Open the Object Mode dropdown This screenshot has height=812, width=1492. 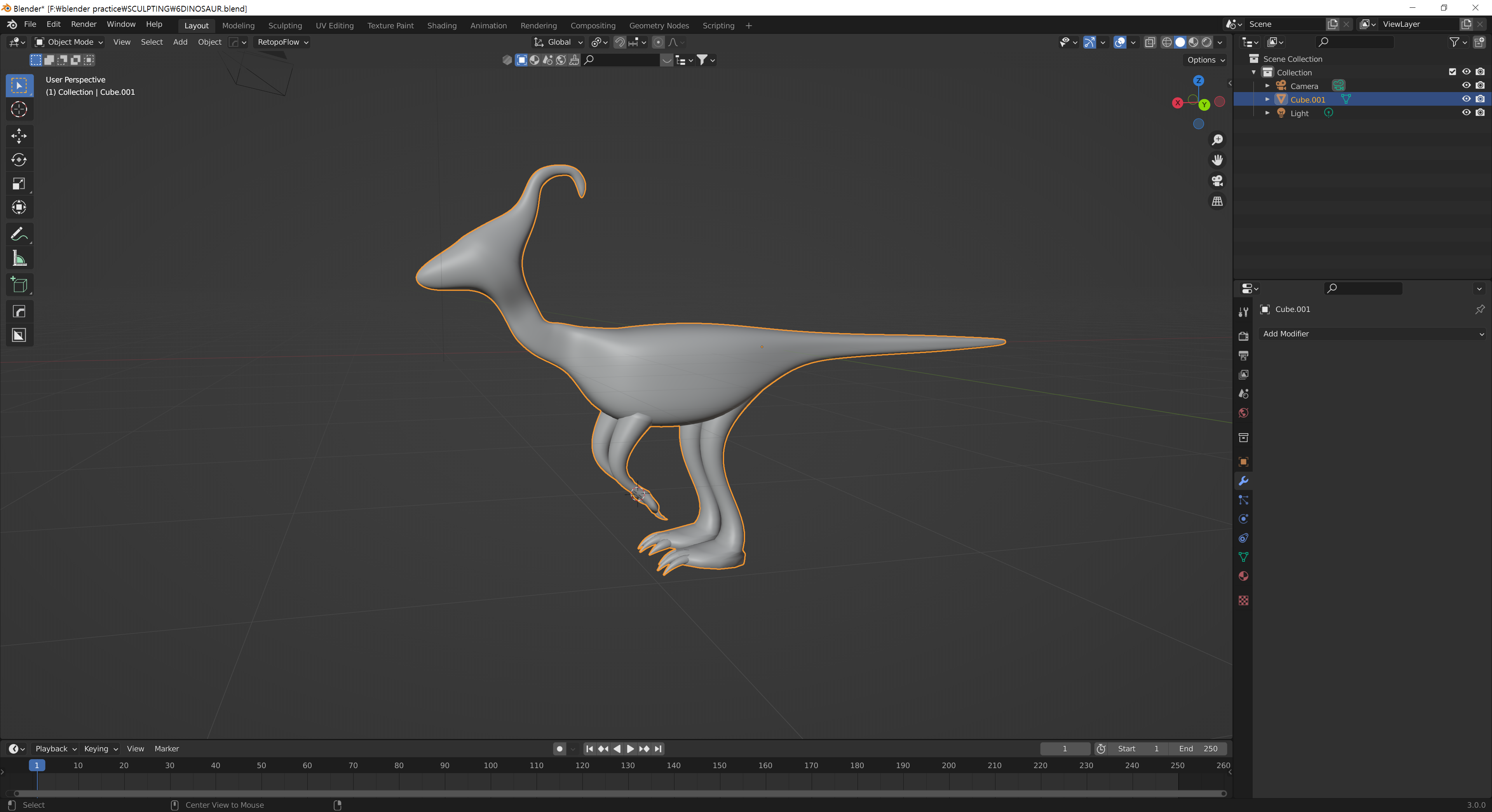click(69, 42)
